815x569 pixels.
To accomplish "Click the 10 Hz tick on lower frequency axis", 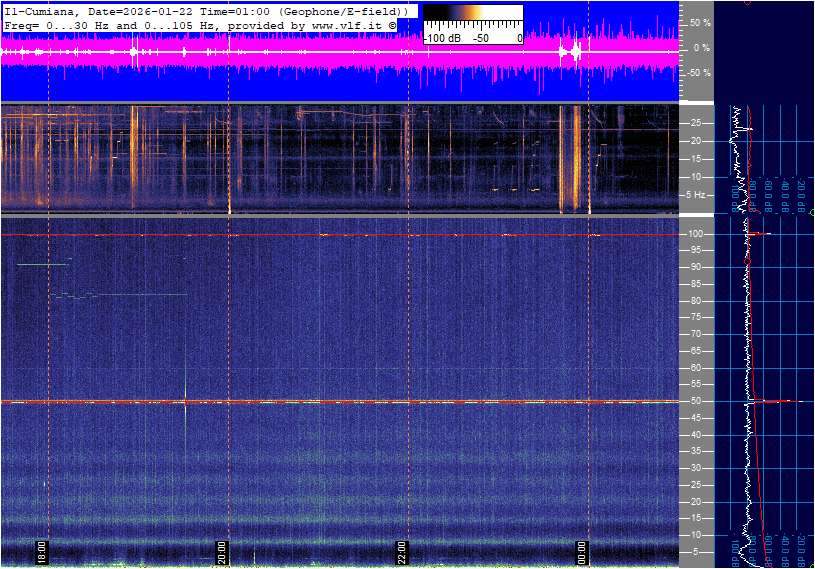I will coord(695,535).
